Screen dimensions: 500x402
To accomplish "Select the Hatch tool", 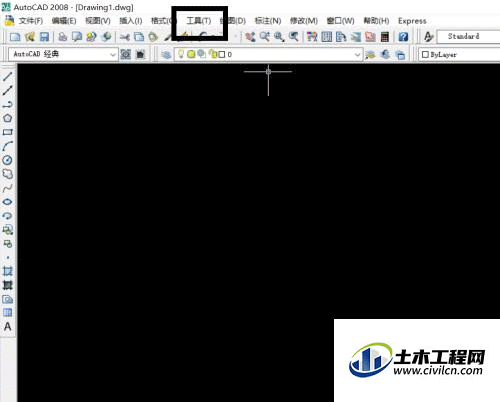I will [8, 271].
